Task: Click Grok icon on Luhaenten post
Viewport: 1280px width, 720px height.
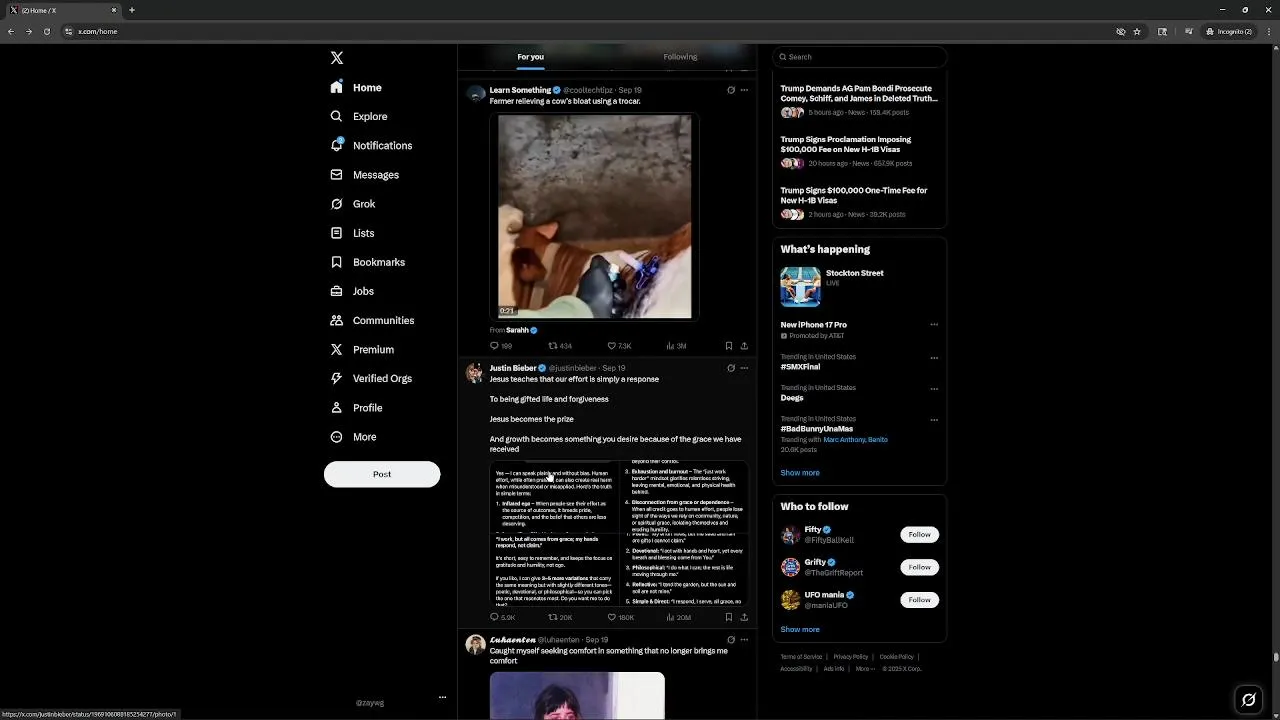Action: click(731, 640)
